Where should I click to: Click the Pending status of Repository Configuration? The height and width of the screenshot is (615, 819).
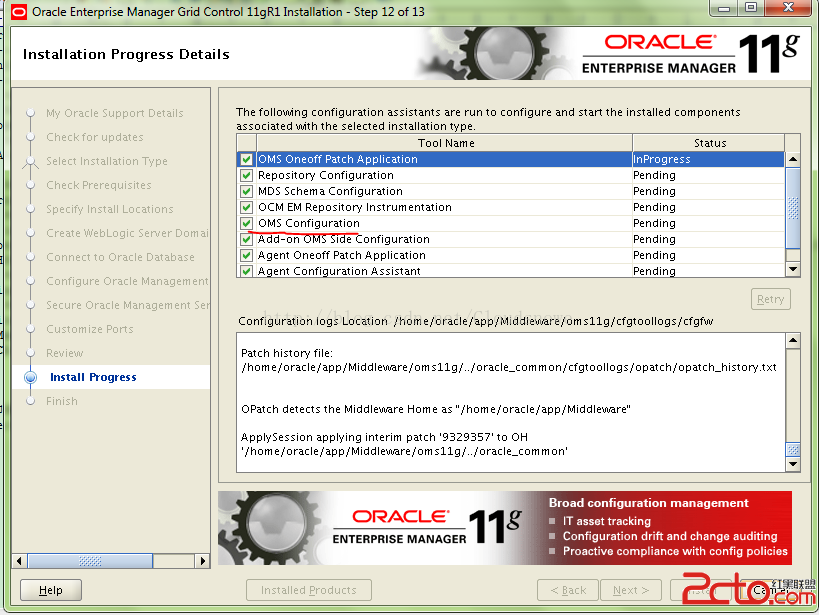[708, 176]
